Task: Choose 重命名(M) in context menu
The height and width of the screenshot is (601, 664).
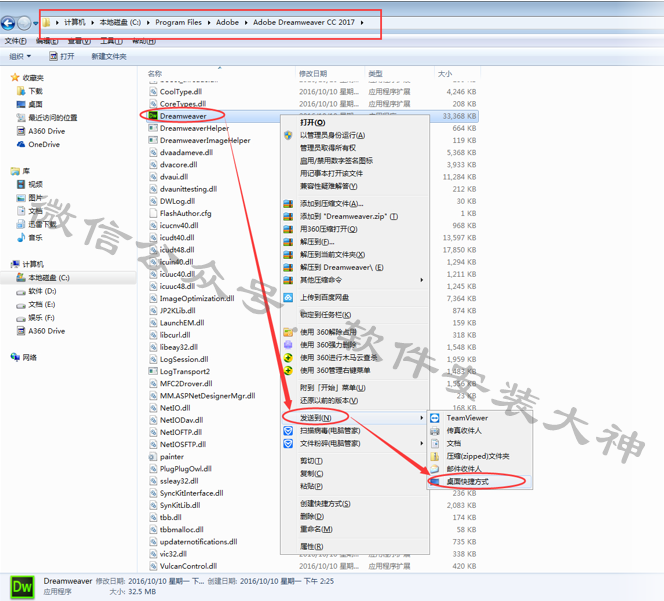Action: pyautogui.click(x=316, y=529)
